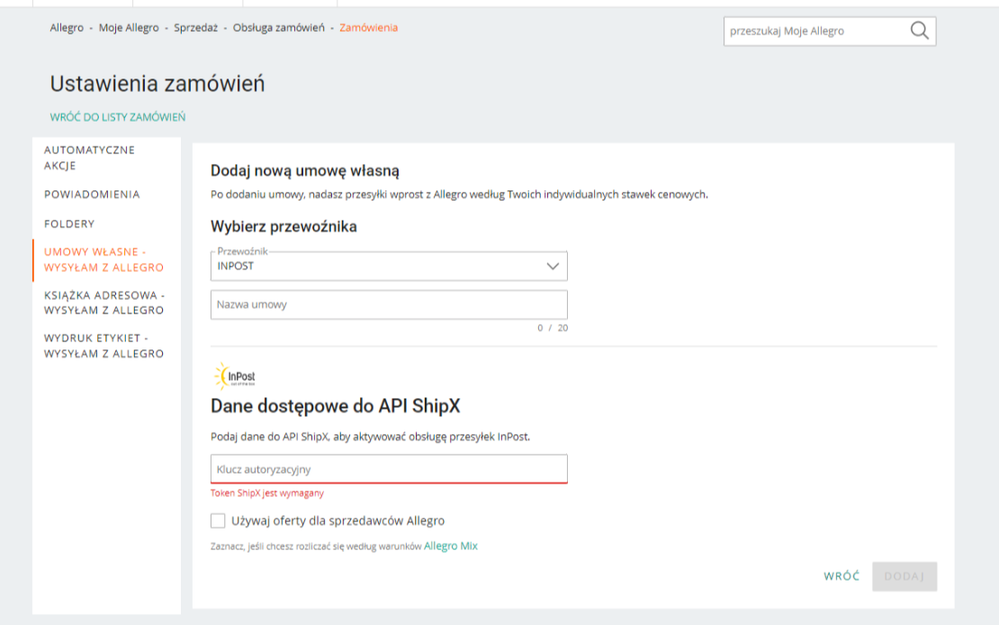
Task: Enable Używaj oferty dla sprzedawców Allegro checkbox
Action: [218, 521]
